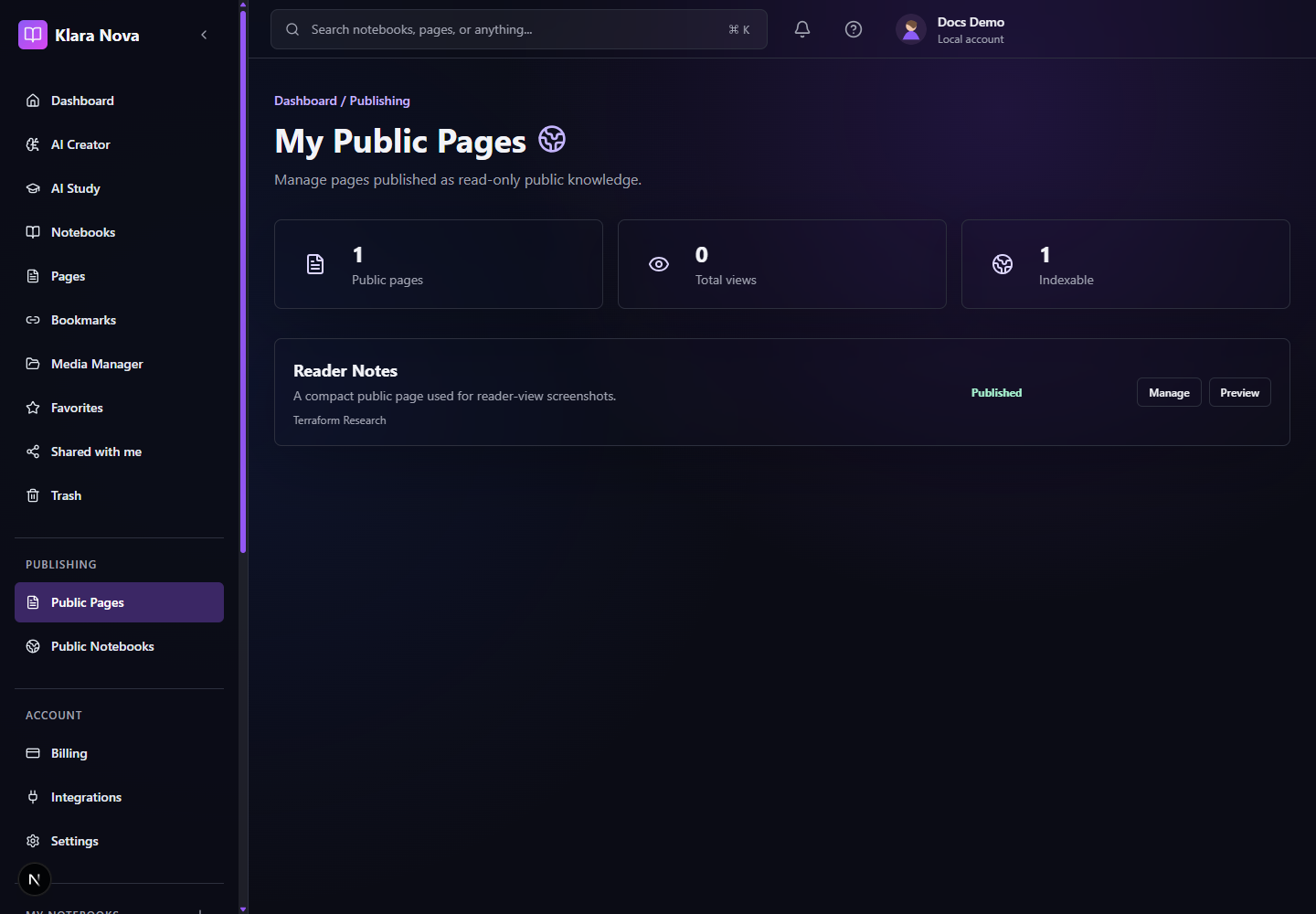Screen dimensions: 1316x914
Task: Click the Preview button for Reader Notes
Action: click(x=1239, y=392)
